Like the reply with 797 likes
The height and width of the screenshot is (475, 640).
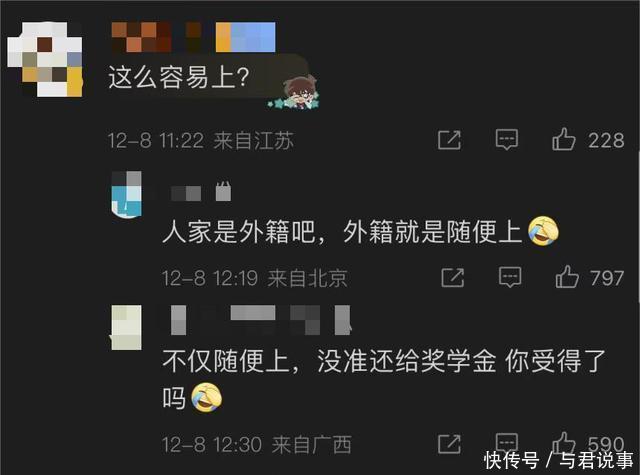point(567,277)
